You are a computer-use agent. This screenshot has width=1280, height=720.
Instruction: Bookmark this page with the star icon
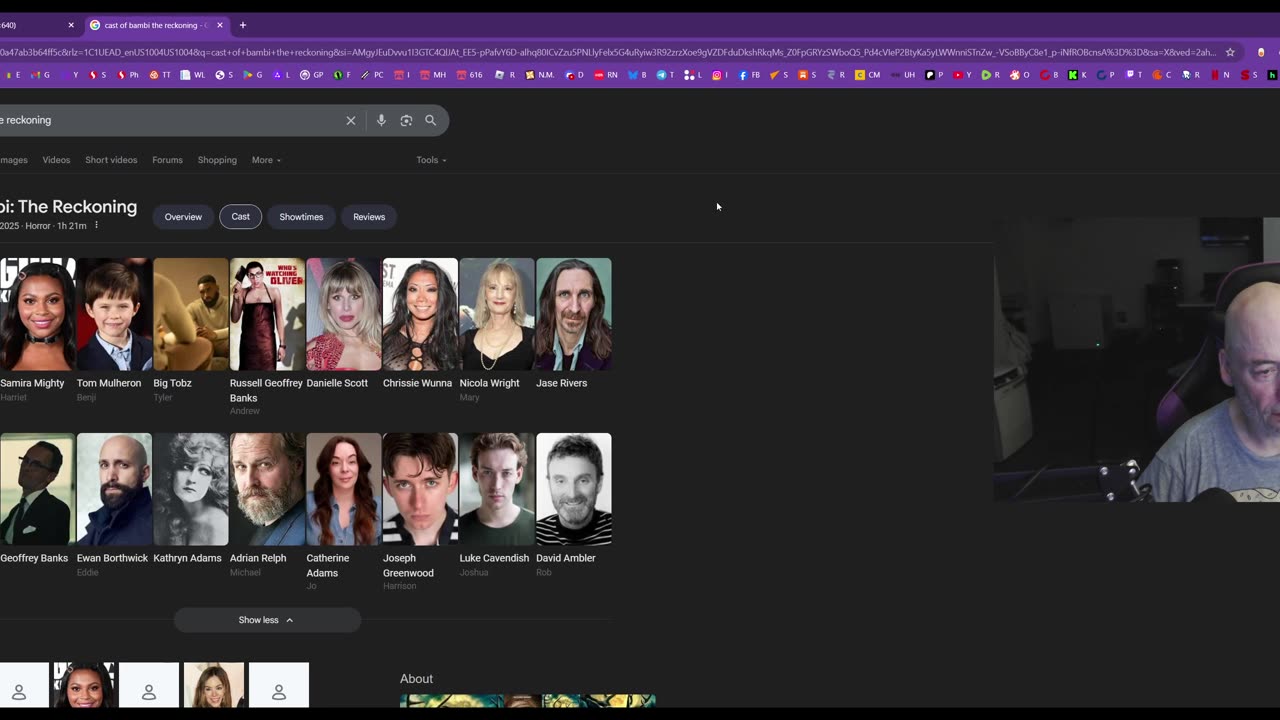pos(1230,52)
